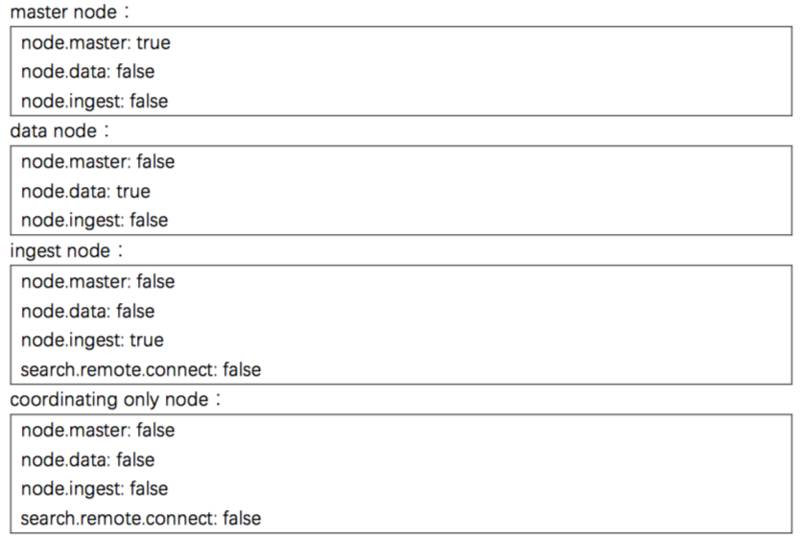The image size is (800, 540).
Task: Click 'node.data: true' line under data node
Action: [x=85, y=191]
